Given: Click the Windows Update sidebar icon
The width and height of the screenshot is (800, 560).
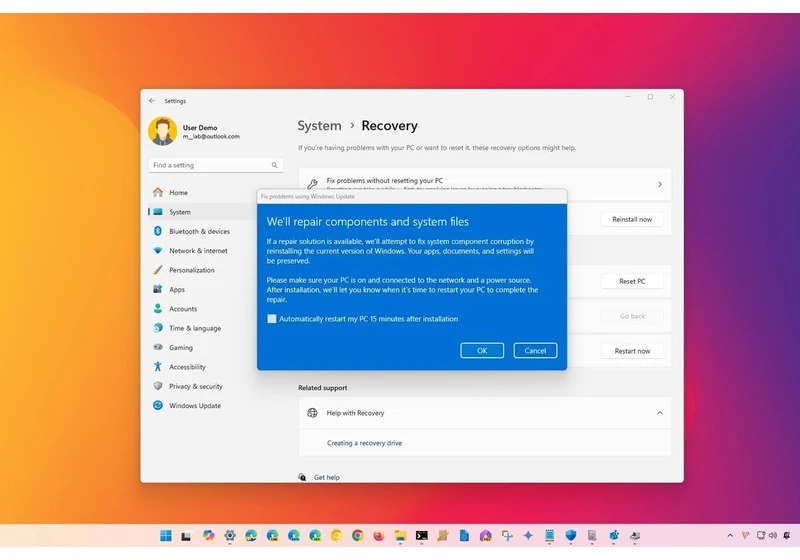Looking at the screenshot, I should pyautogui.click(x=158, y=405).
